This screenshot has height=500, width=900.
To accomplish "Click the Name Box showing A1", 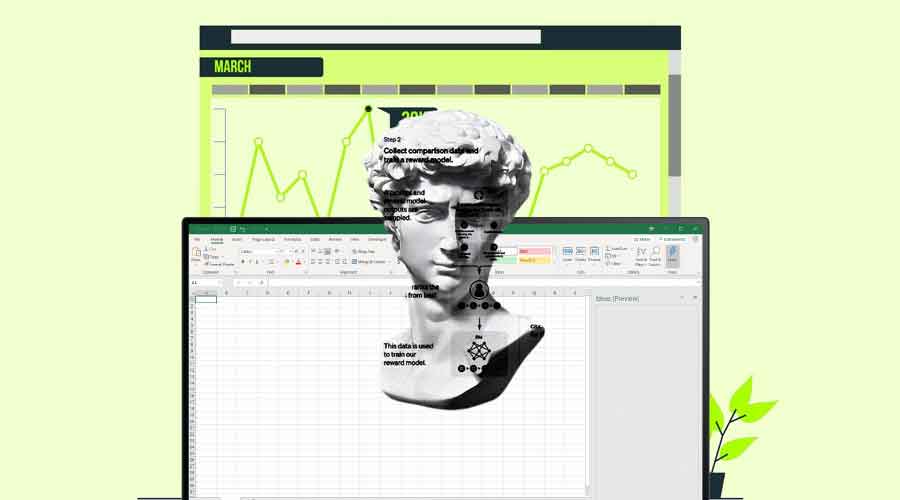I will [205, 282].
